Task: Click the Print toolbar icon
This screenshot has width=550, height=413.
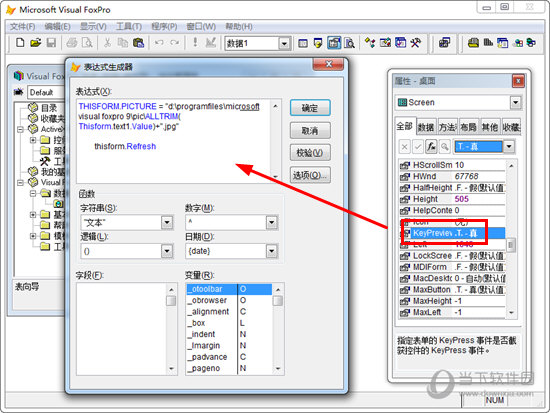Action: pos(72,43)
